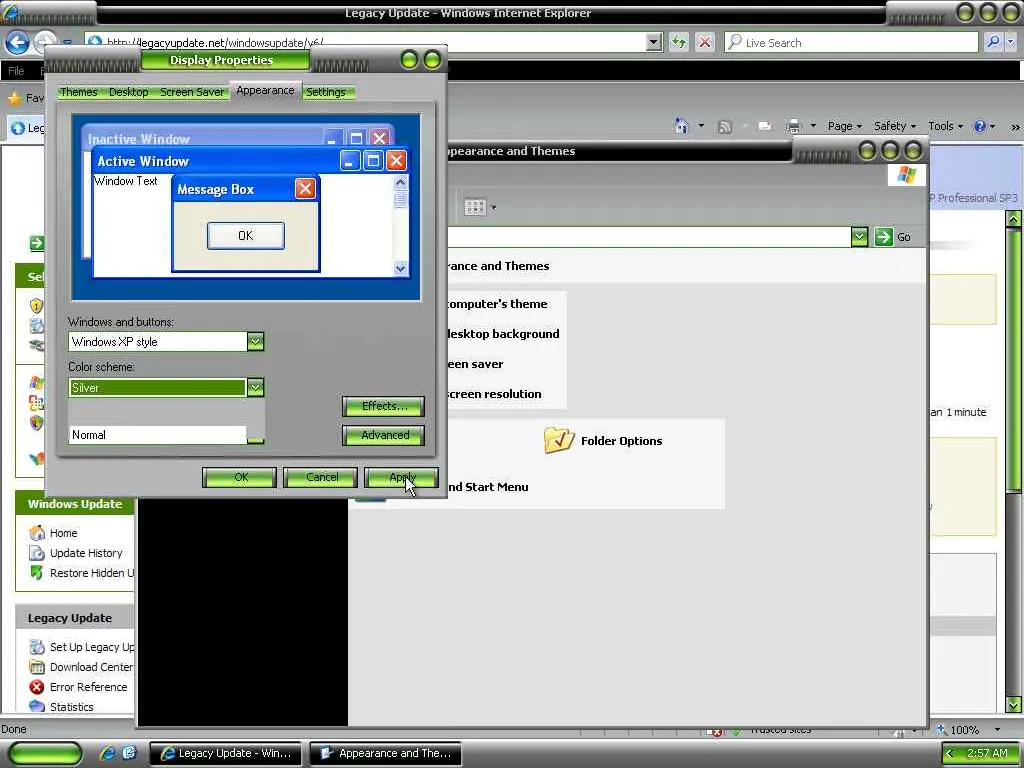Viewport: 1024px width, 768px height.
Task: Open the Control Panel address dropdown arrow
Action: tap(859, 236)
